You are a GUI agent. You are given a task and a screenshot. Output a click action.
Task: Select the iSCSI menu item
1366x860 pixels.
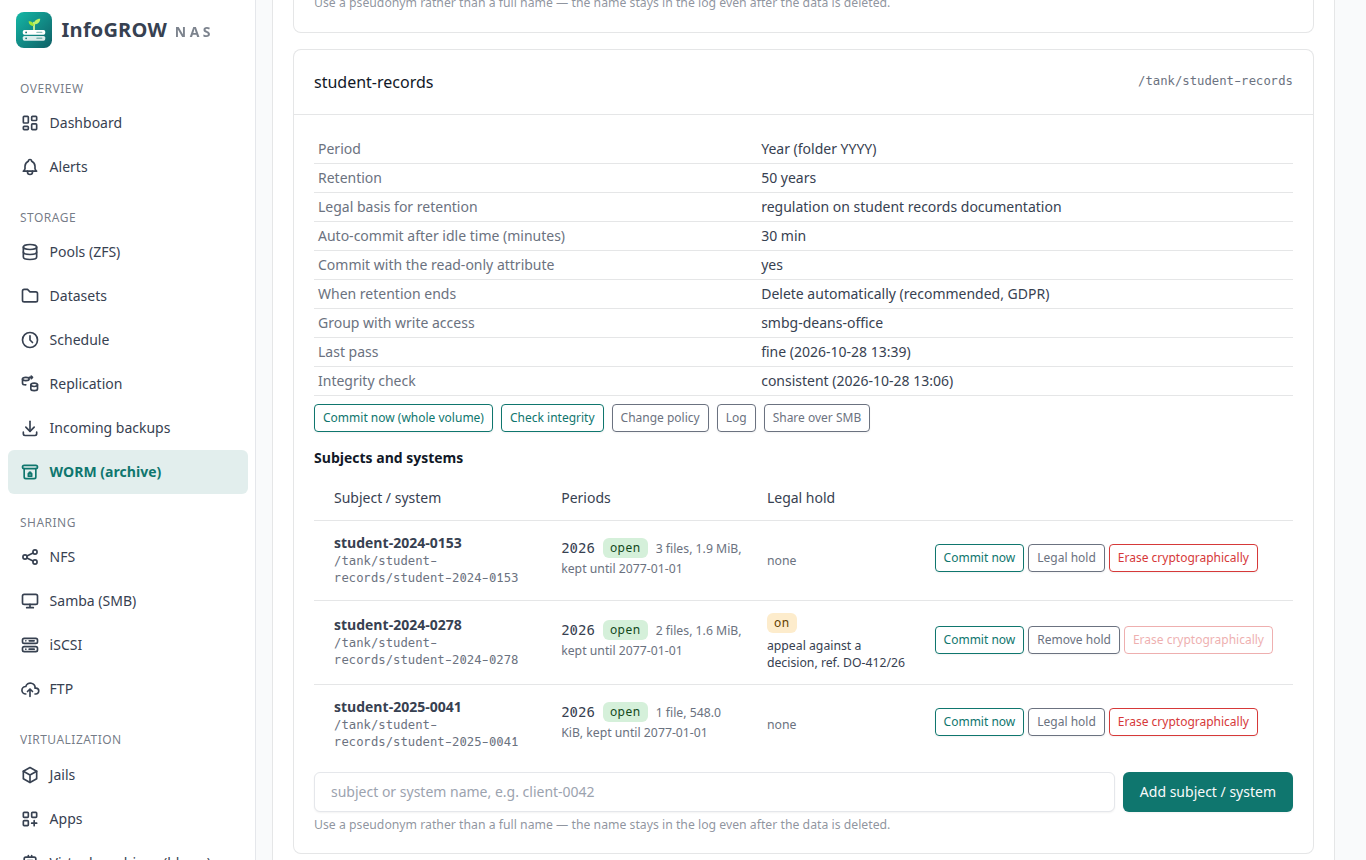(128, 645)
